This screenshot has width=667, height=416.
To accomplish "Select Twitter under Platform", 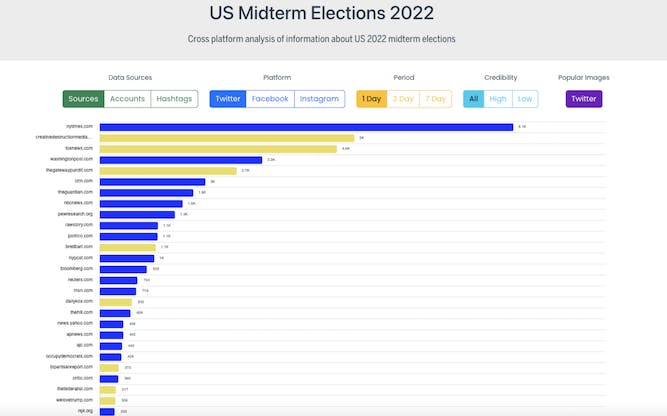I will 228,99.
